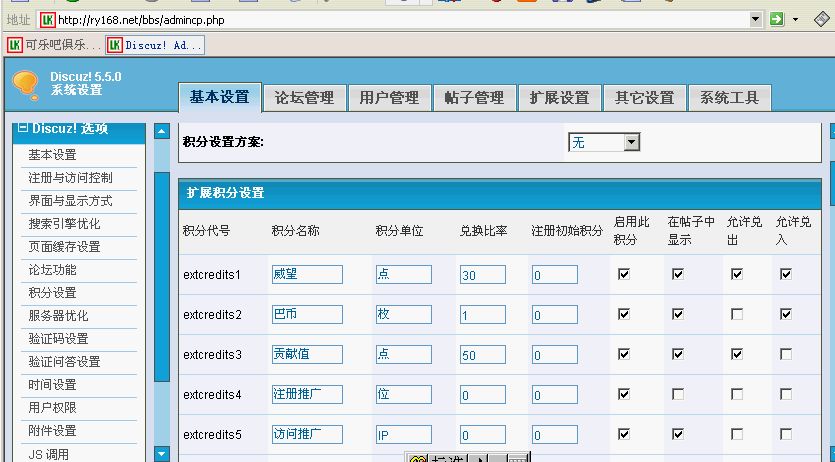Enable 允许兑出 for extcredits2
This screenshot has height=462, width=835.
tap(737, 314)
